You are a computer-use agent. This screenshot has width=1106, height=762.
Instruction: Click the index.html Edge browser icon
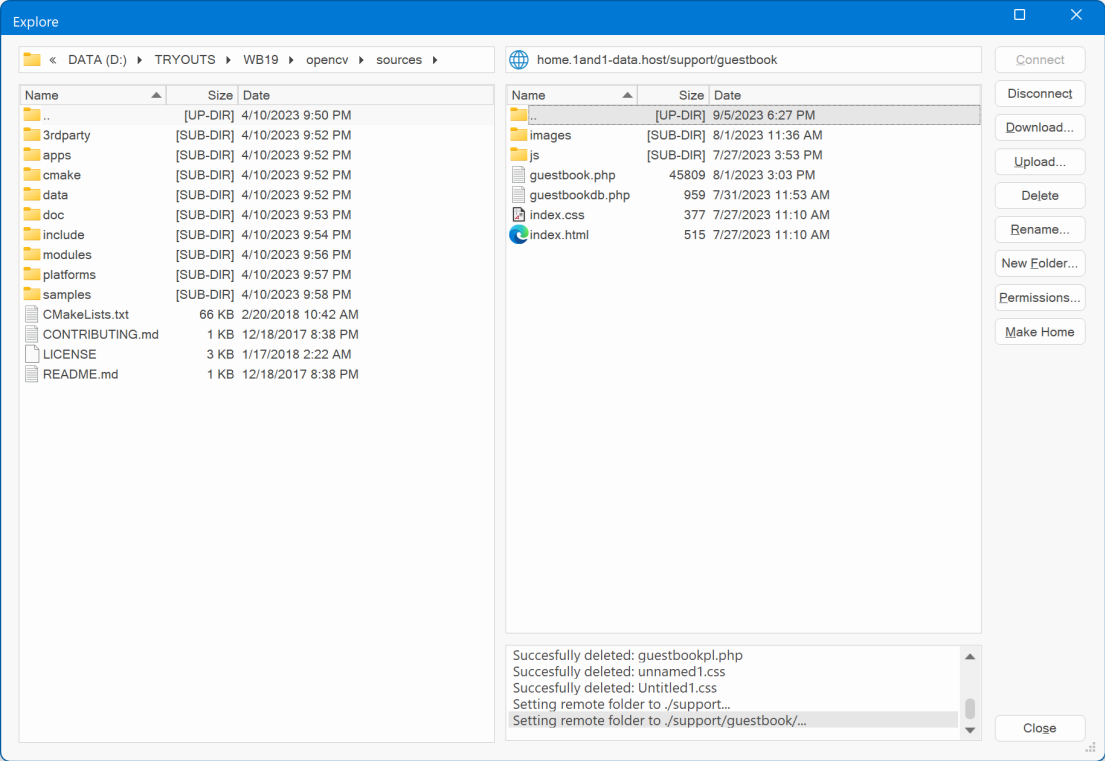pos(518,235)
